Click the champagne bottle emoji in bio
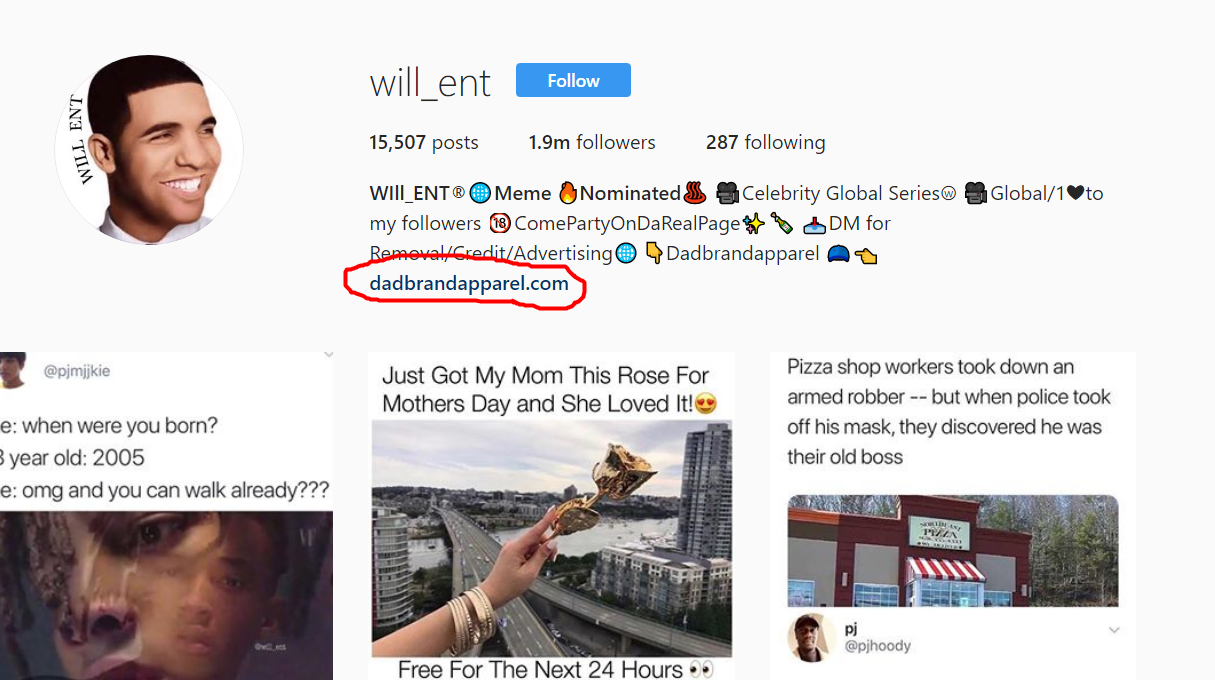Viewport: 1215px width, 680px height. (782, 223)
